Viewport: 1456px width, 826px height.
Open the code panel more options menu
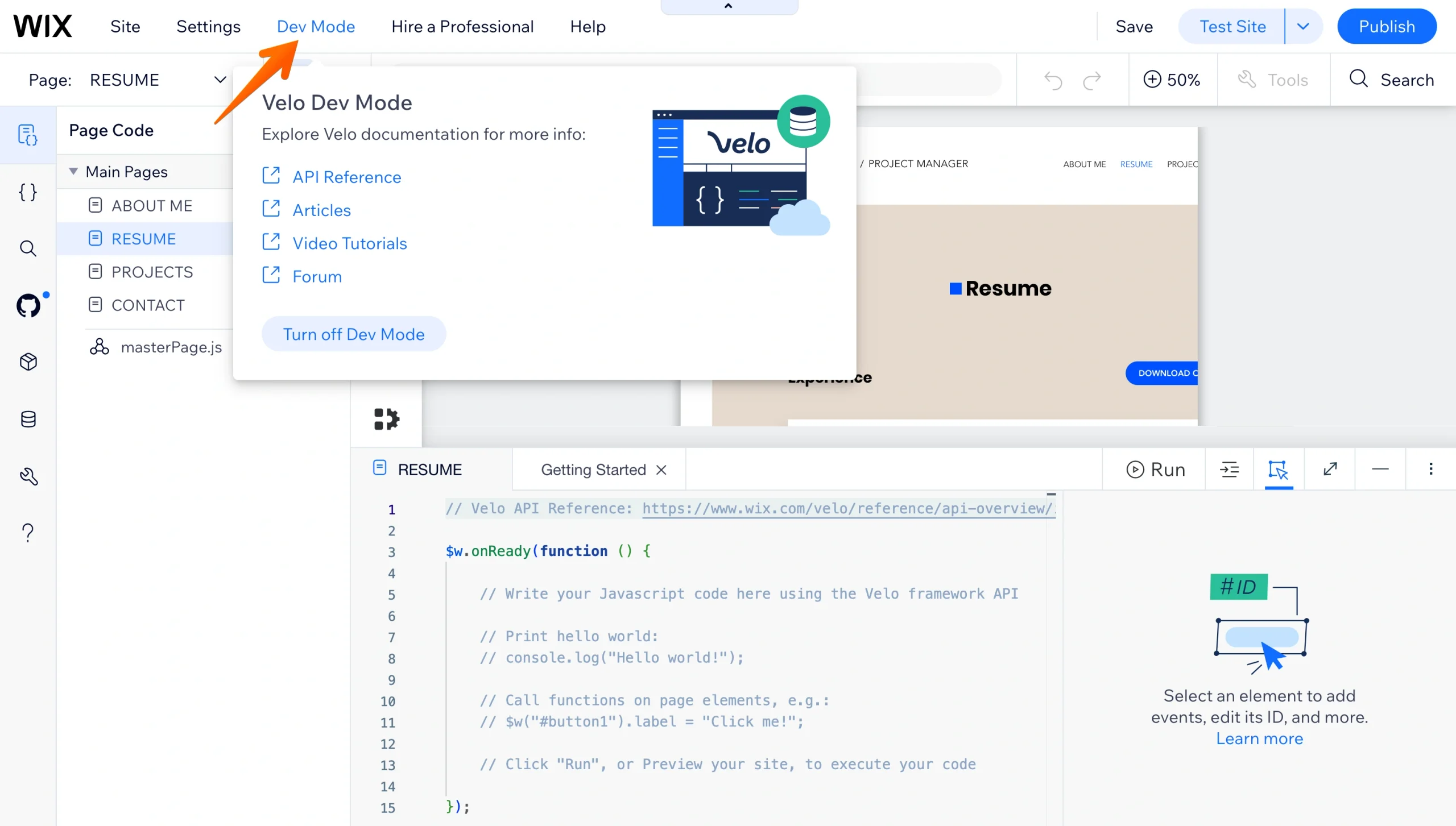click(1431, 469)
